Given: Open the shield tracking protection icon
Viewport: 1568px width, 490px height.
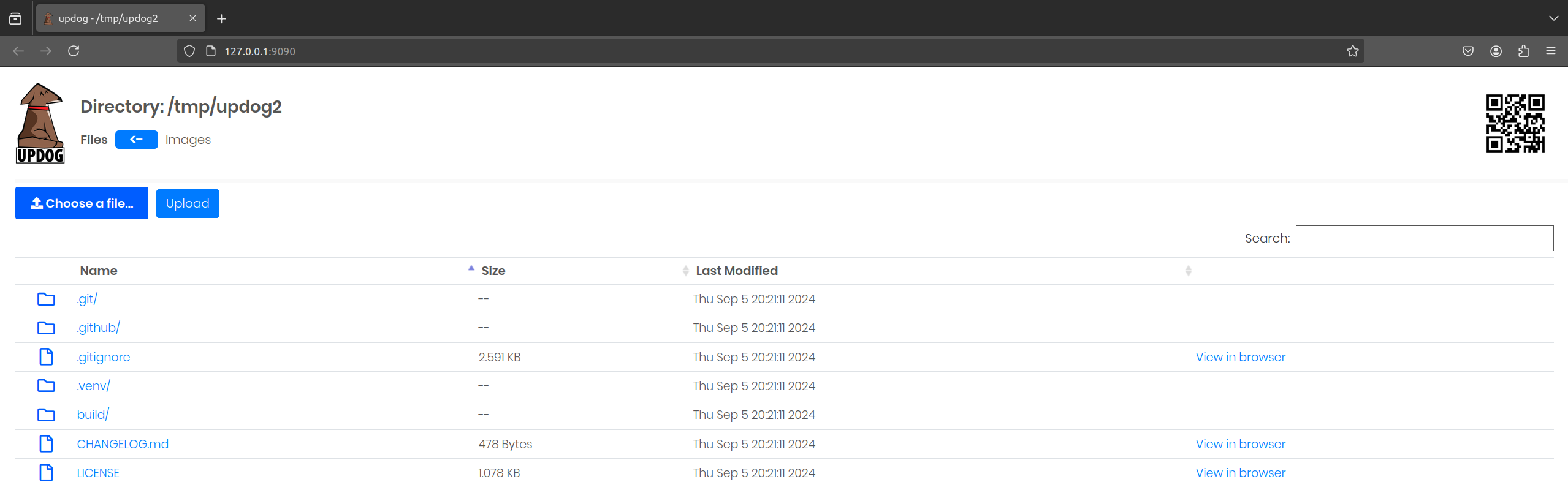Looking at the screenshot, I should pyautogui.click(x=189, y=51).
